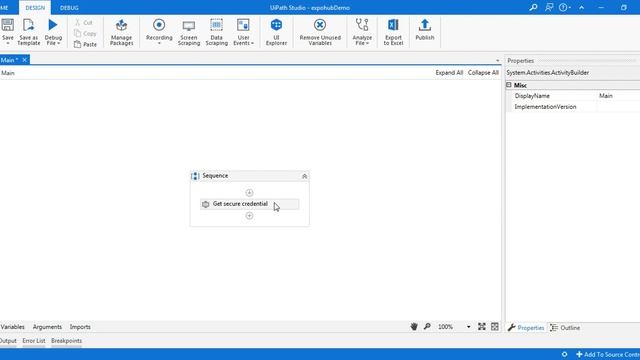Launch Screen Scraping
The image size is (640, 360).
[x=189, y=31]
